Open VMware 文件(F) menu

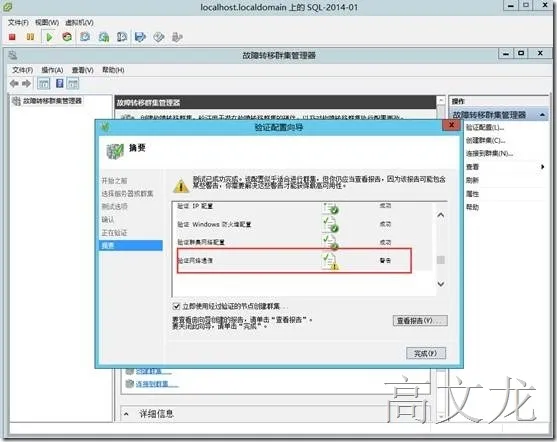(18, 22)
